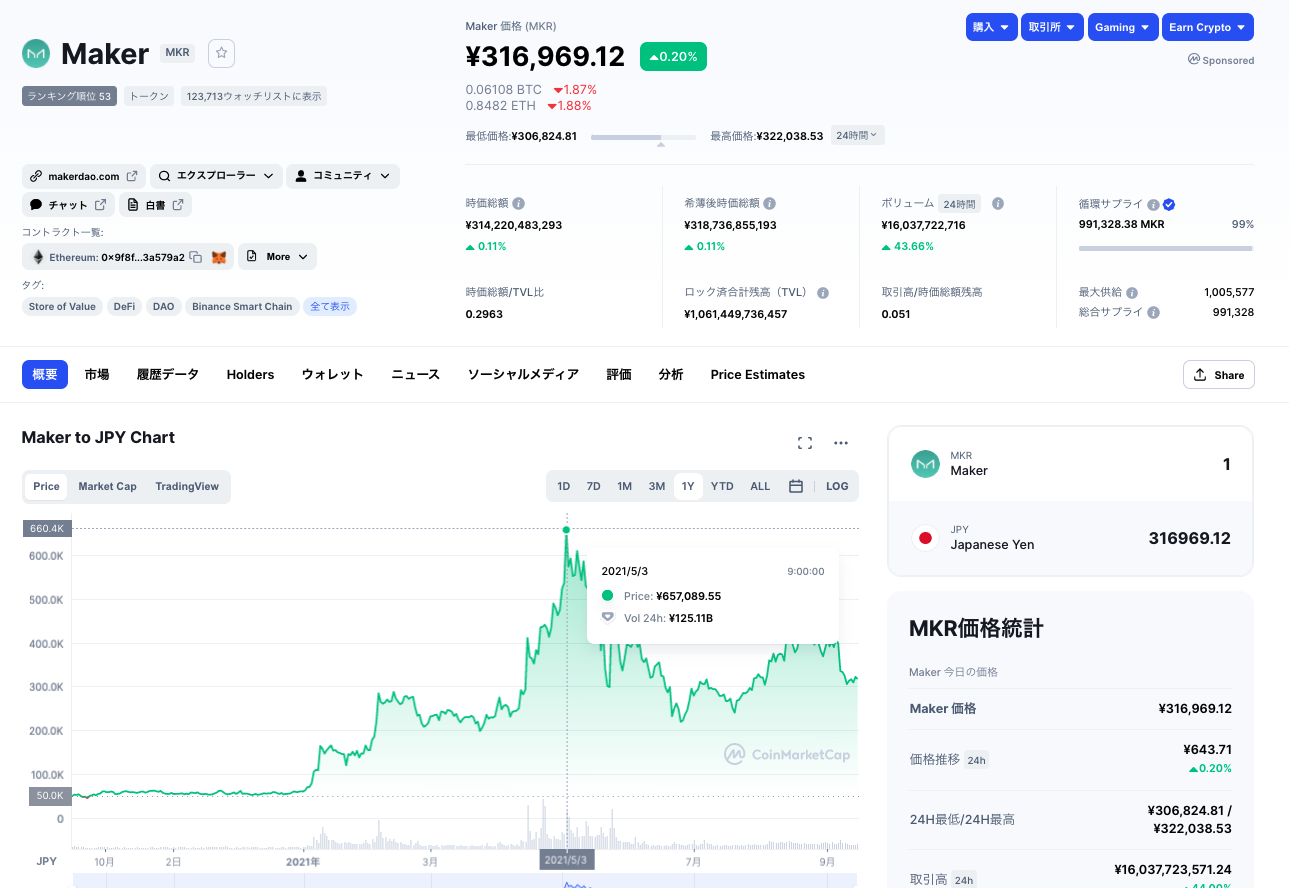
Task: Open makerdao.com website link
Action: [84, 176]
